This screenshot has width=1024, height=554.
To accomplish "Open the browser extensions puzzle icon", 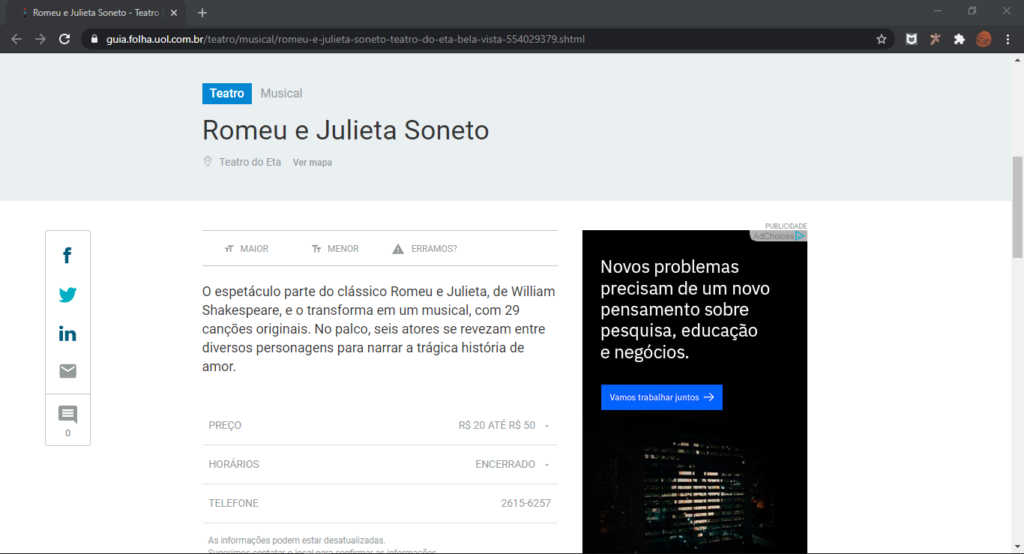I will pyautogui.click(x=959, y=39).
